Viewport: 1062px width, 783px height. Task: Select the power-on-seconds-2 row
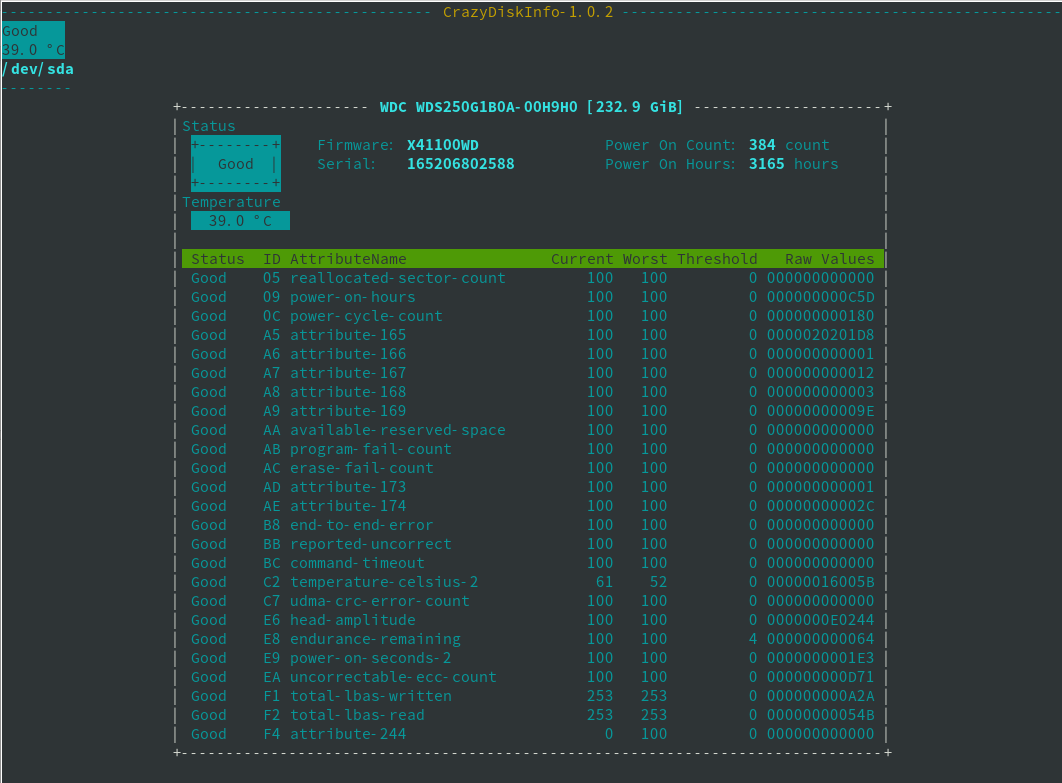point(533,657)
